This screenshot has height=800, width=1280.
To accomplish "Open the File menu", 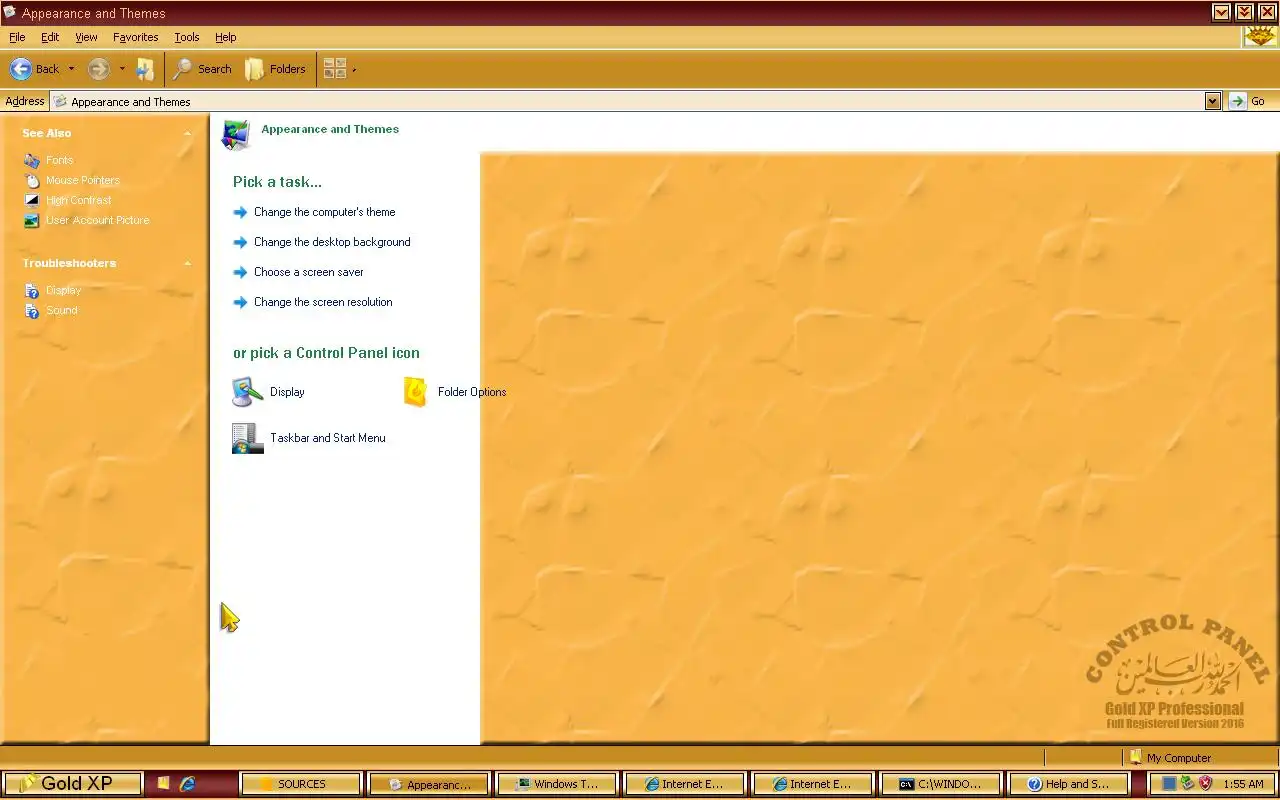I will pos(17,37).
